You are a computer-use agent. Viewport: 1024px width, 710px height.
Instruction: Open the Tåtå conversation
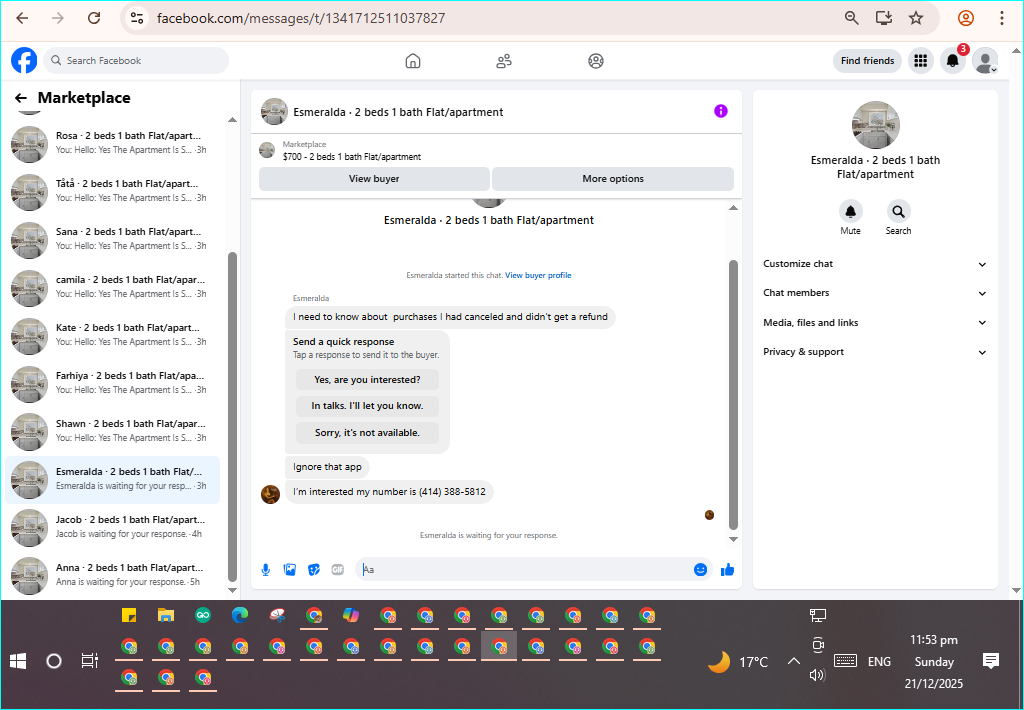[113, 191]
